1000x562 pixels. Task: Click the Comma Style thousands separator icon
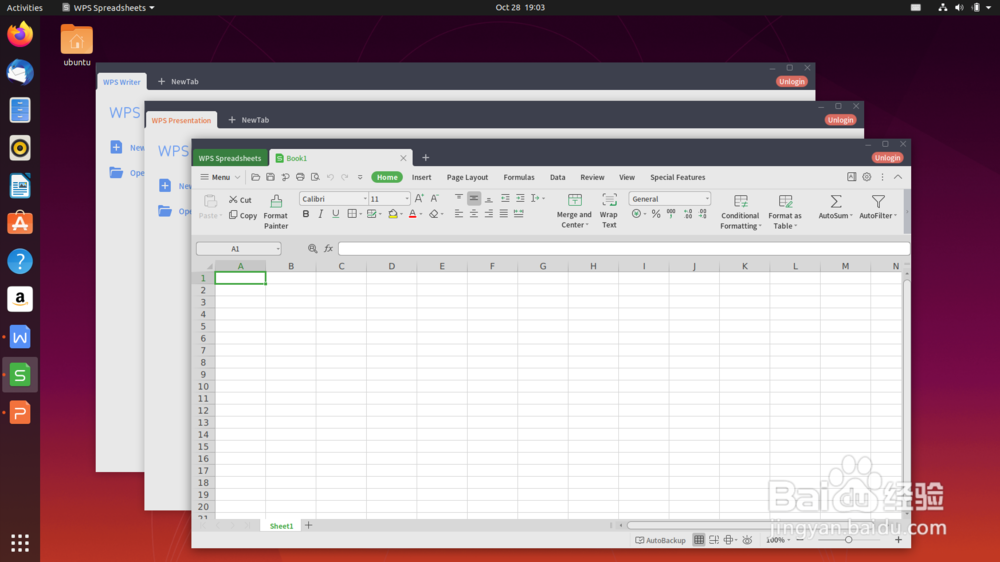[x=671, y=214]
